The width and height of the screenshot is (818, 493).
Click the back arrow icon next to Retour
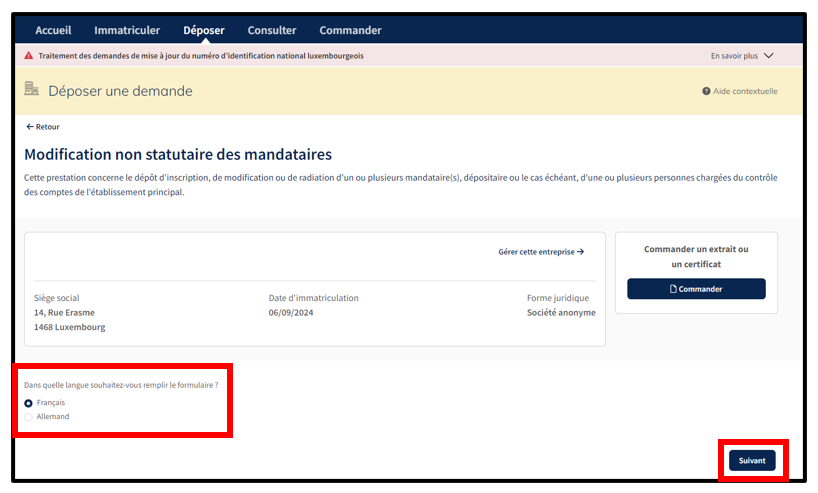tap(29, 127)
